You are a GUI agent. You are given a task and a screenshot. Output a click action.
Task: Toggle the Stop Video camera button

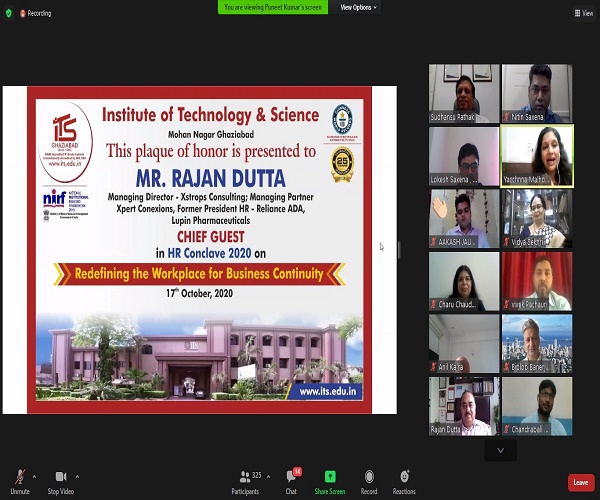tap(61, 482)
